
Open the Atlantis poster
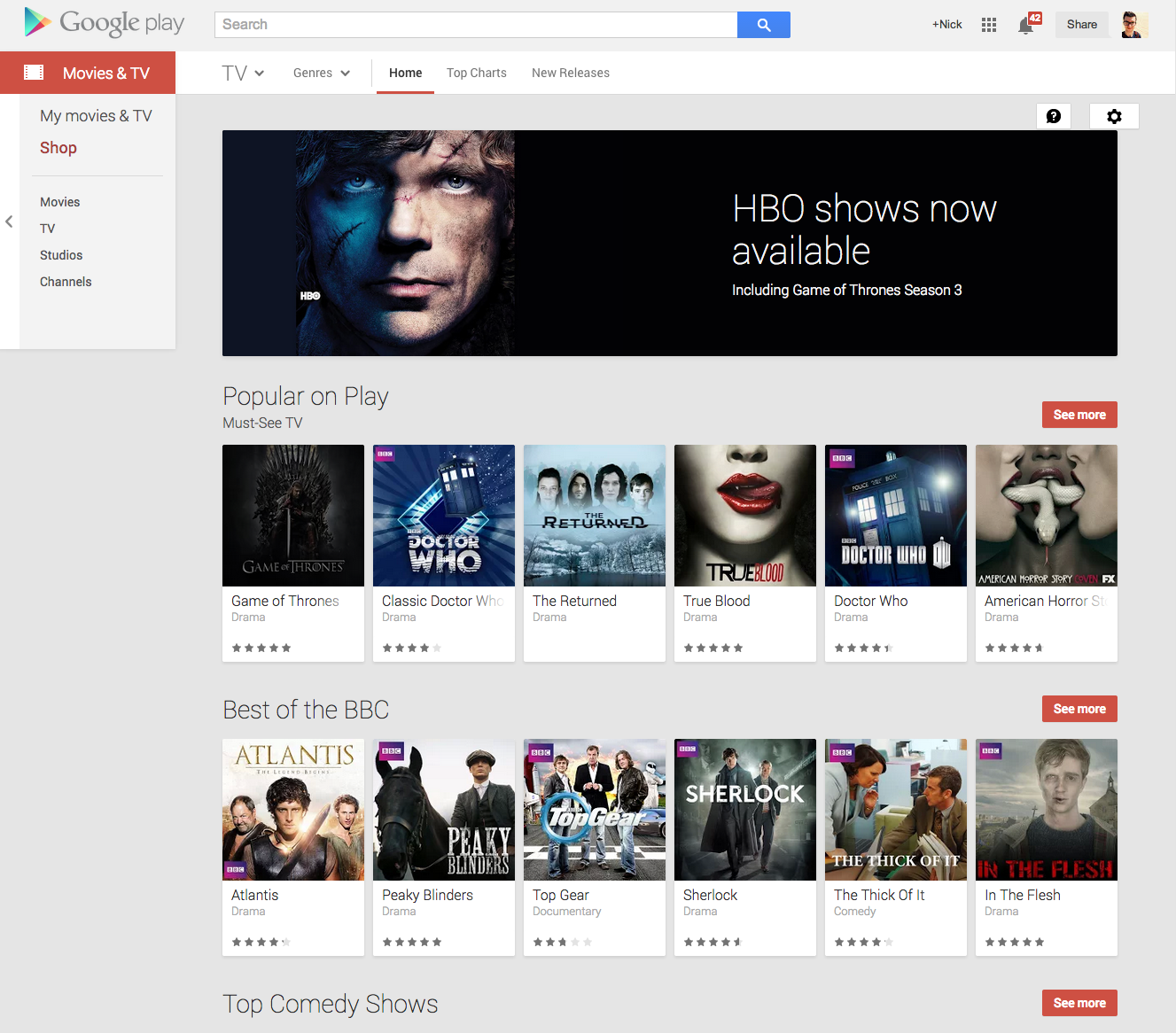[293, 810]
